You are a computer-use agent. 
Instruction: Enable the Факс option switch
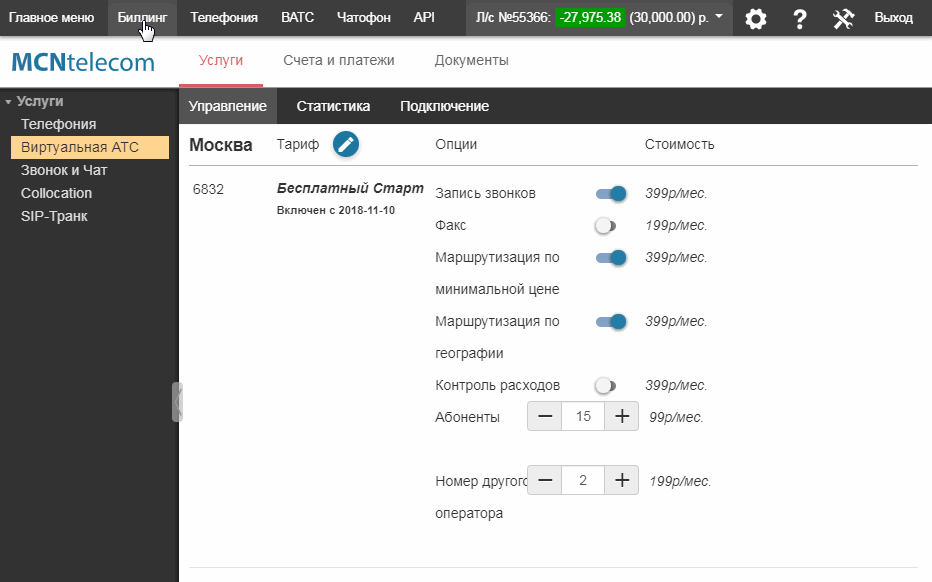pyautogui.click(x=605, y=226)
